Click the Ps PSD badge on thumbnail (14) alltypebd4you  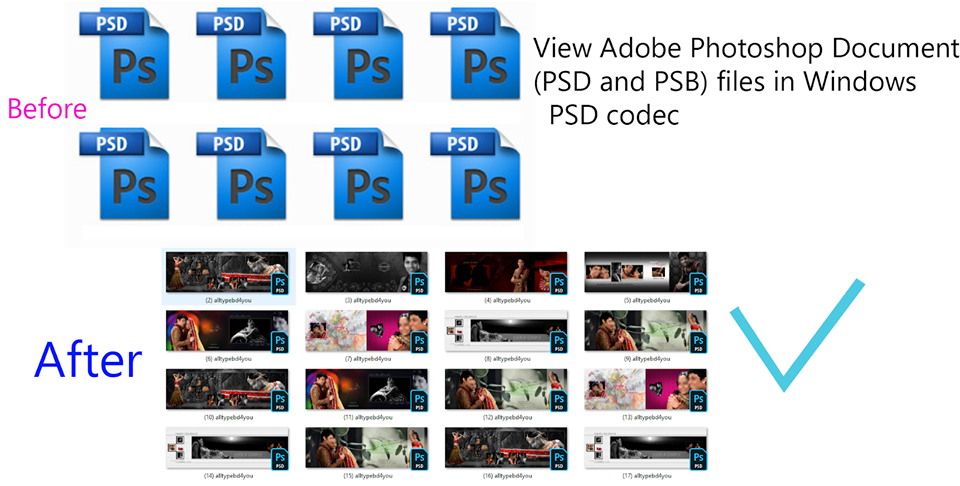(280, 460)
